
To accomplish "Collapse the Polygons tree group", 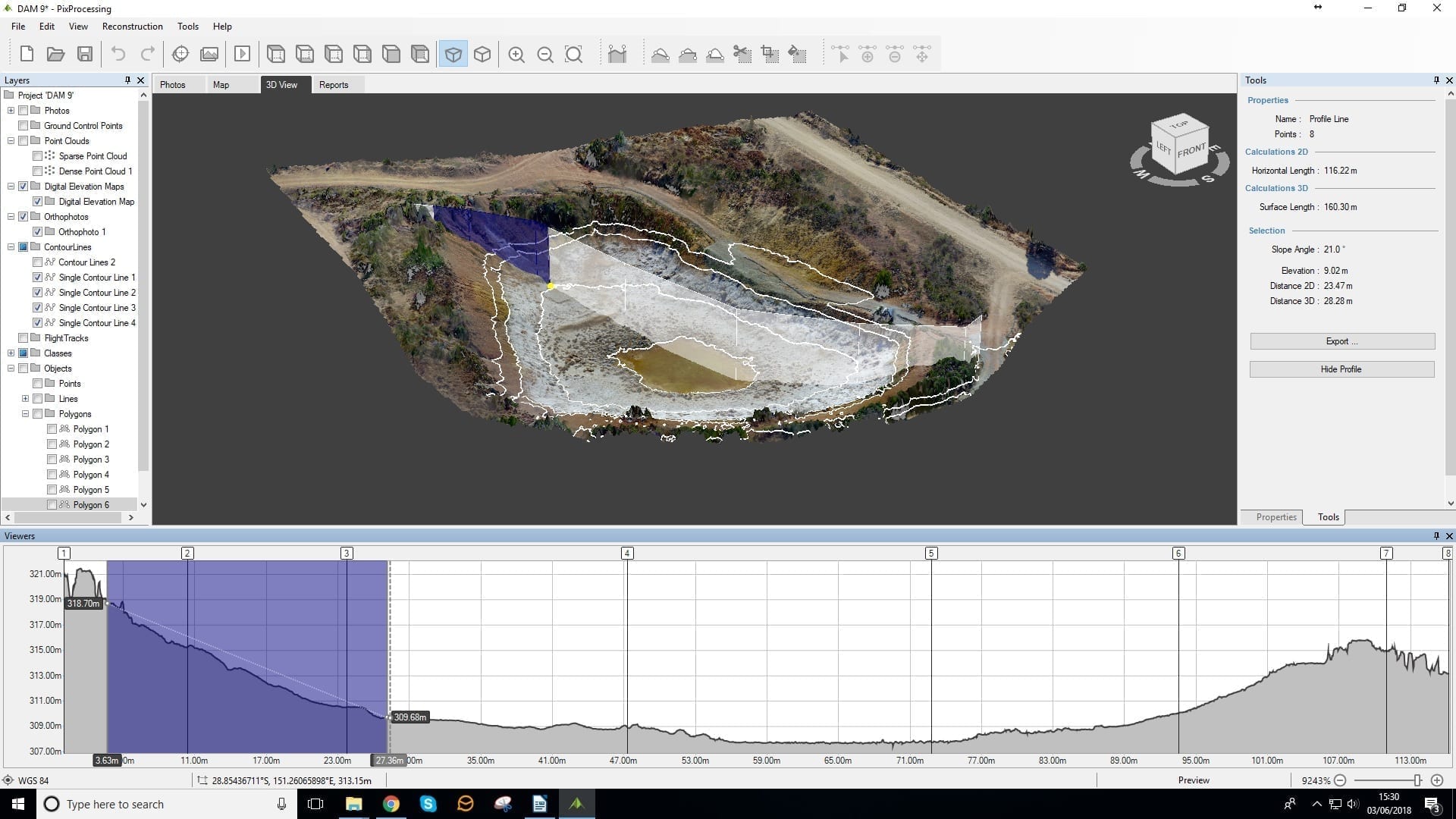I will point(26,414).
